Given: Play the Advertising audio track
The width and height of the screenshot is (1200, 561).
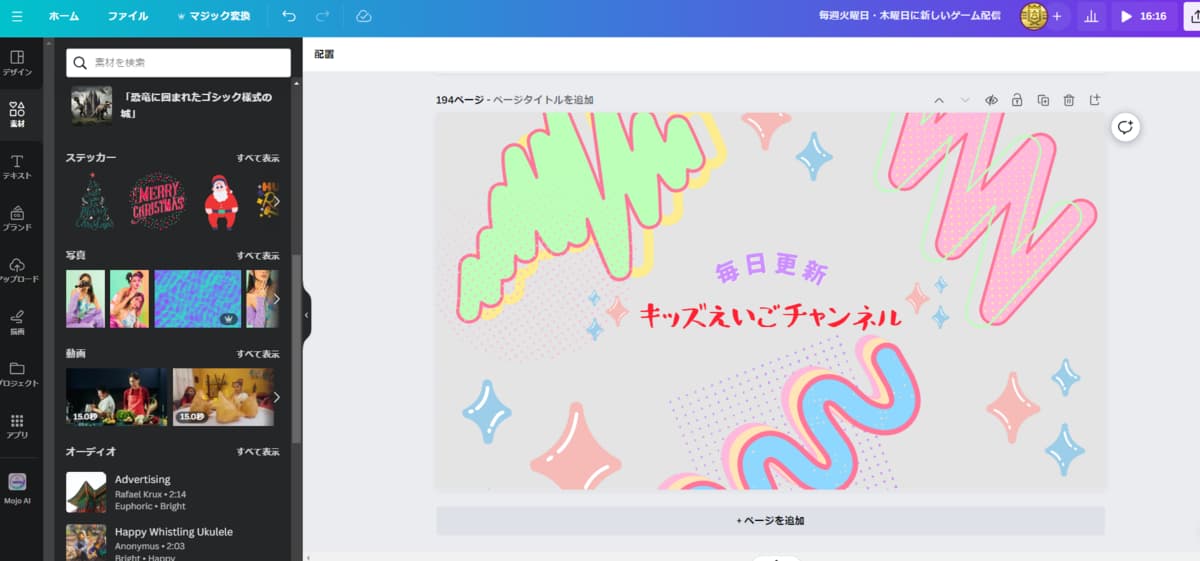Looking at the screenshot, I should tap(86, 492).
